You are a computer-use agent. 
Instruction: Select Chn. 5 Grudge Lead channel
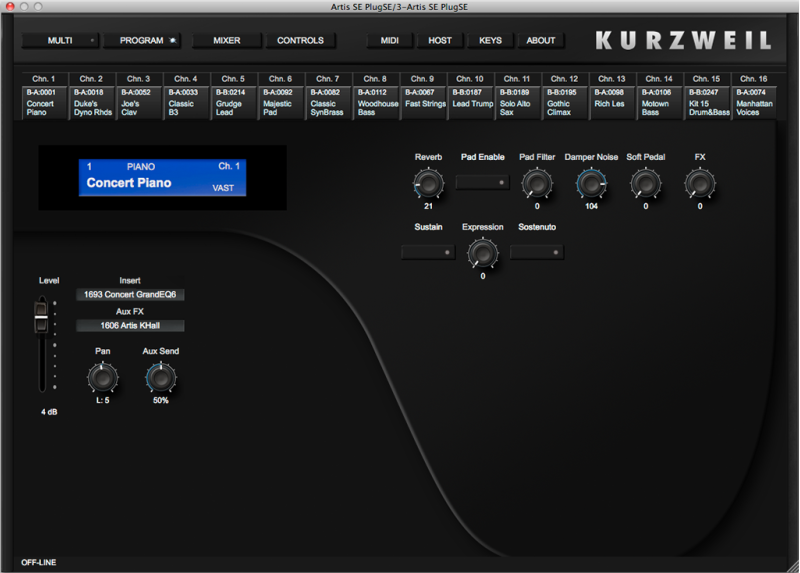[233, 103]
